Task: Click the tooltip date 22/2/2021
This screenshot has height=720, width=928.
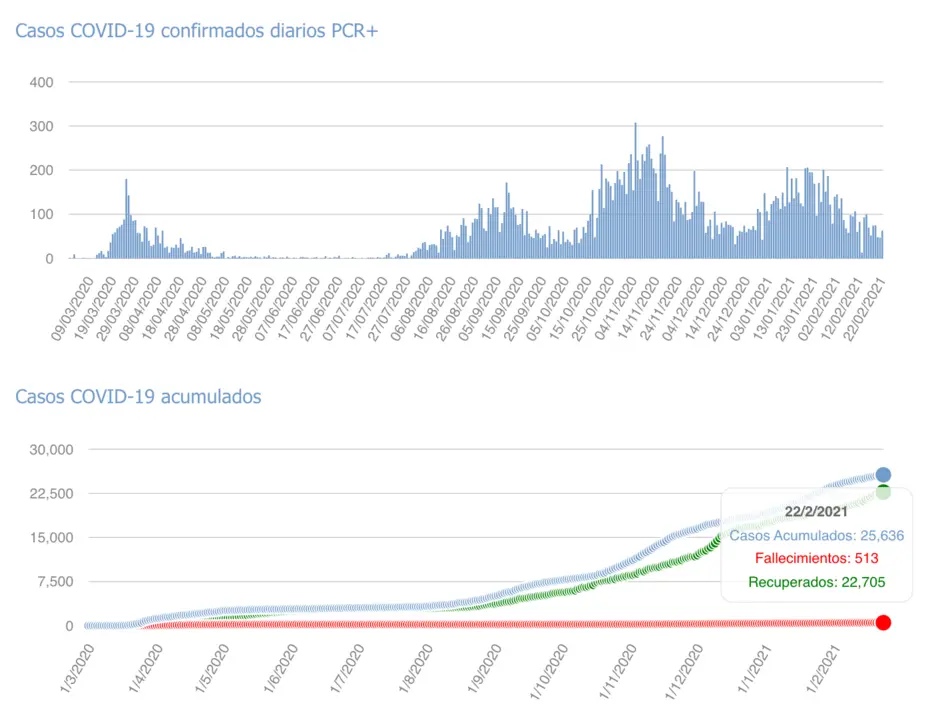Action: coord(816,511)
